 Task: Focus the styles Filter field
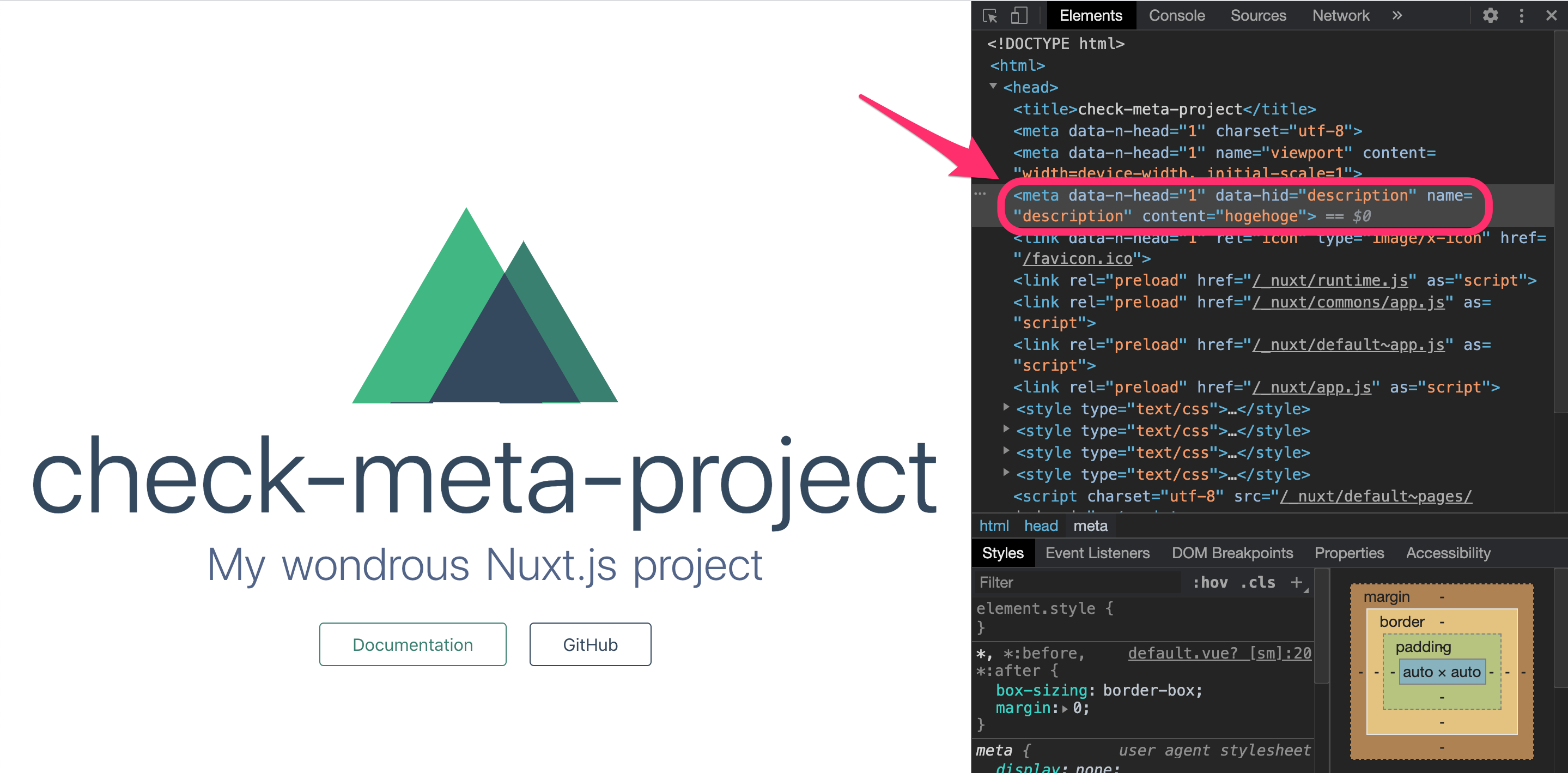(1078, 582)
